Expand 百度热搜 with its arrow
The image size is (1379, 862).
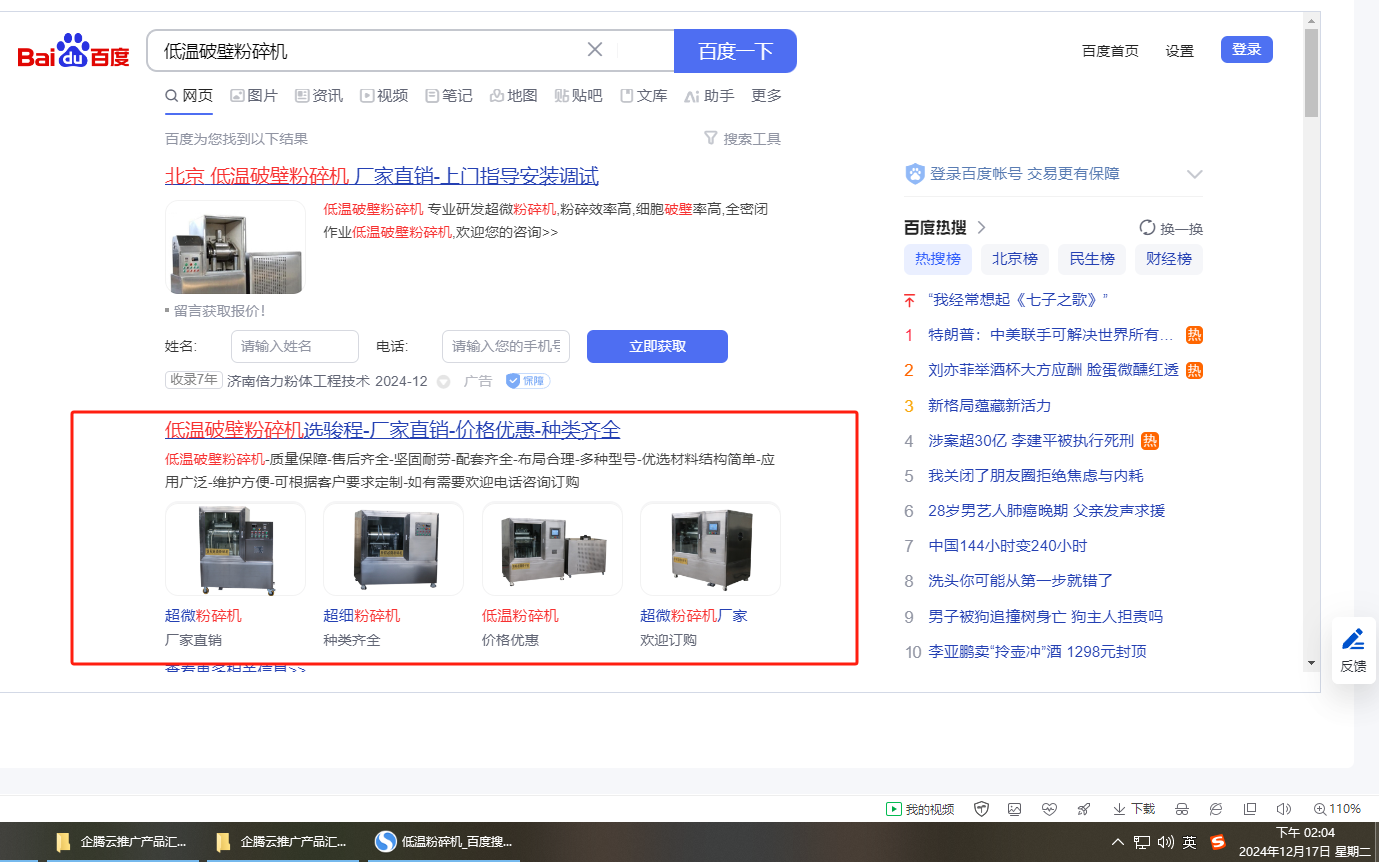pos(982,227)
